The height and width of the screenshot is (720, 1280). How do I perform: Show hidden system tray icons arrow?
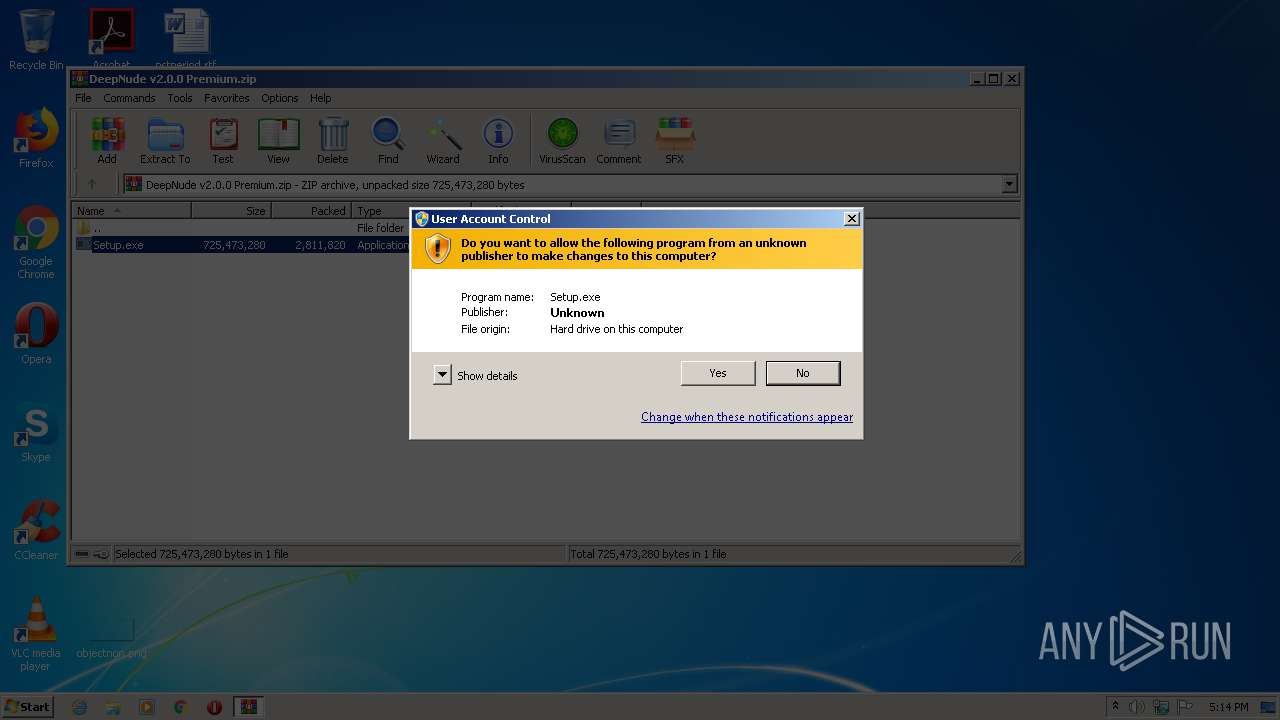(x=1114, y=707)
